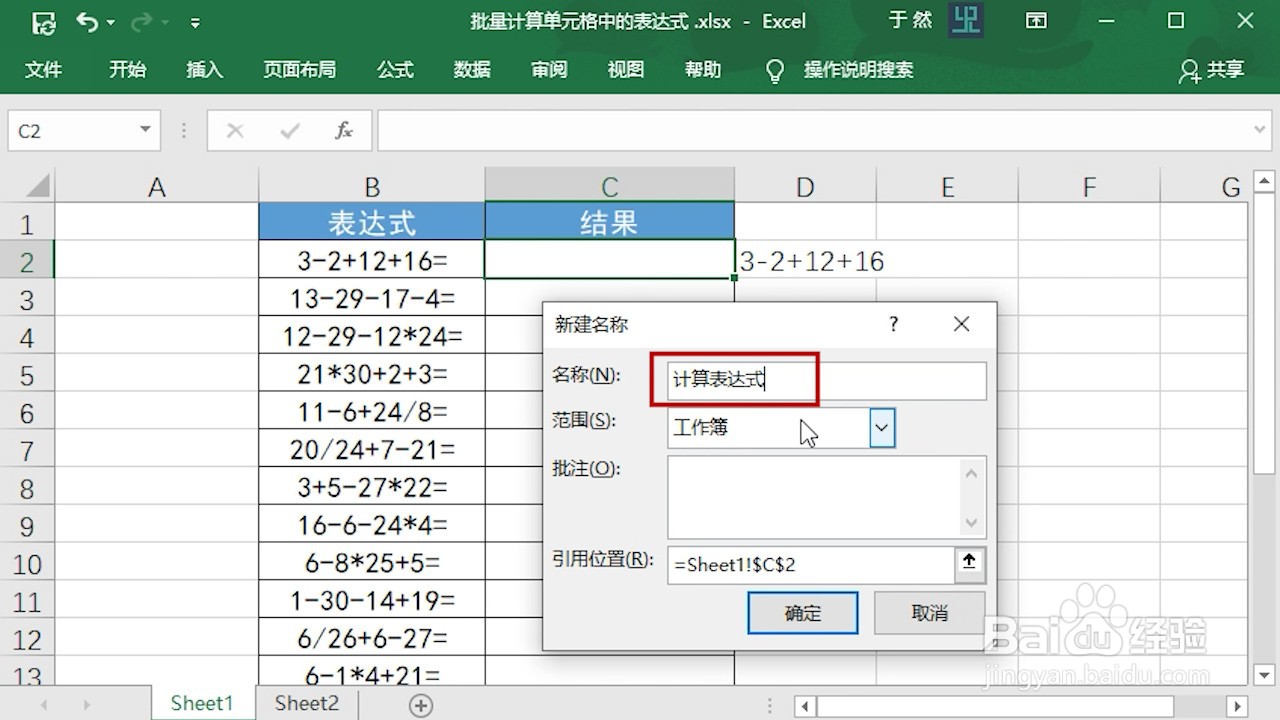Collapse the dialog using the 引用位置 arrow icon

968,564
